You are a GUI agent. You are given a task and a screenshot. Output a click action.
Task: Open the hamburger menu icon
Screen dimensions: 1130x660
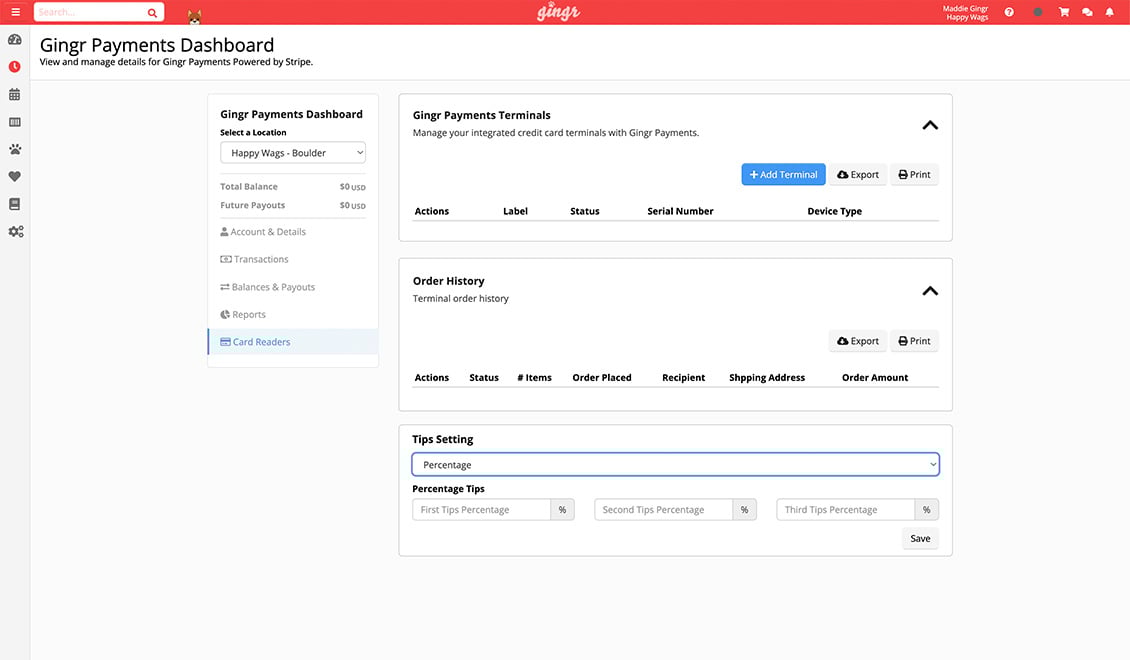(x=15, y=12)
